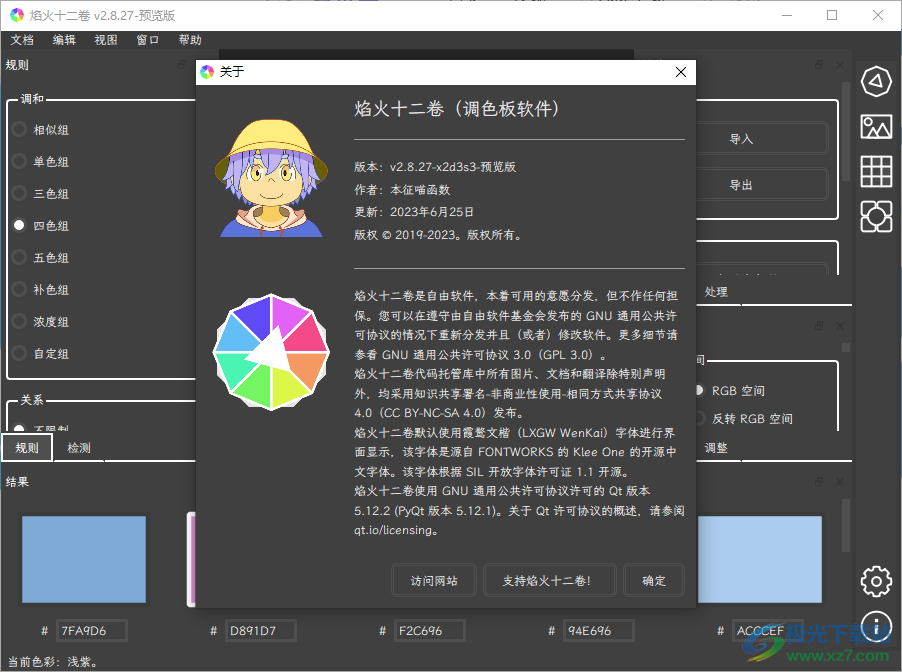Viewport: 902px width, 672px height.
Task: Confirm the About dialog with 确定
Action: 653,579
